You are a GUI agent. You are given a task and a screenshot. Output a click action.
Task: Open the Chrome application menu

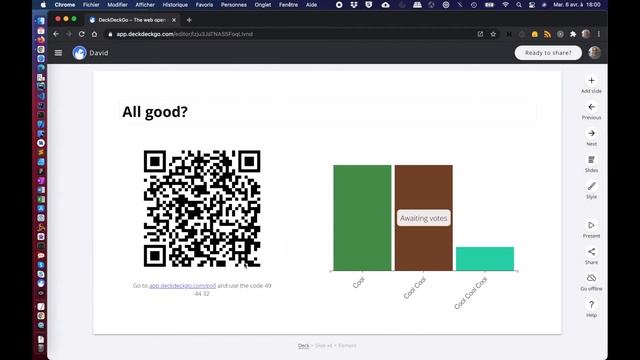pos(65,5)
